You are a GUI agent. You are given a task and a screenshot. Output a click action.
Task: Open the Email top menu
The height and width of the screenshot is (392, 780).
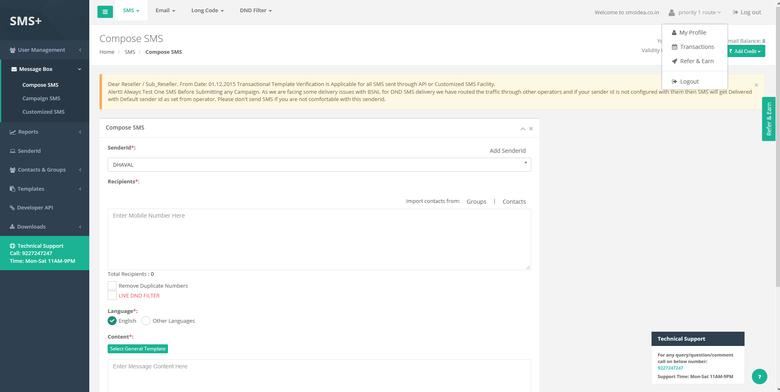[x=165, y=10]
